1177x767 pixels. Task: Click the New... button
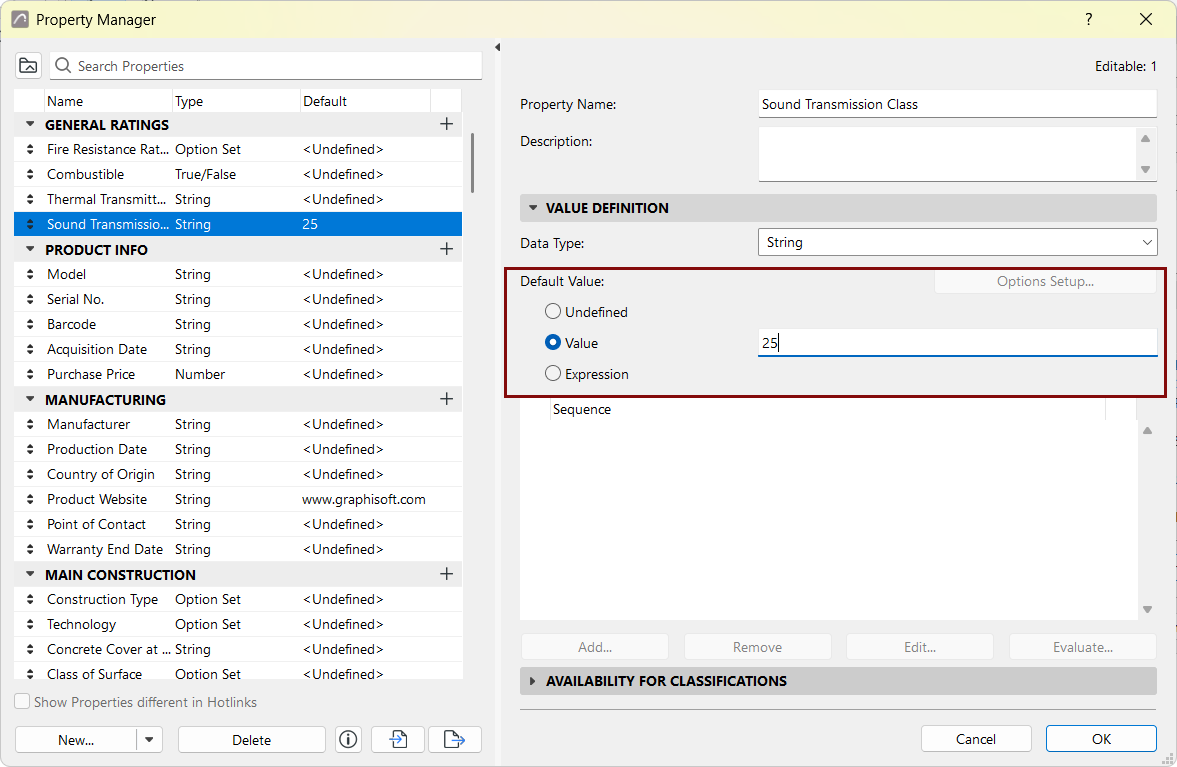76,740
